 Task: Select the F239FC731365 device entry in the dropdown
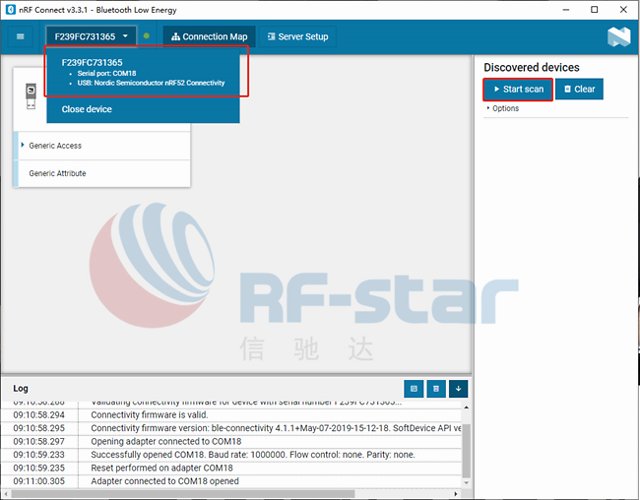point(143,72)
